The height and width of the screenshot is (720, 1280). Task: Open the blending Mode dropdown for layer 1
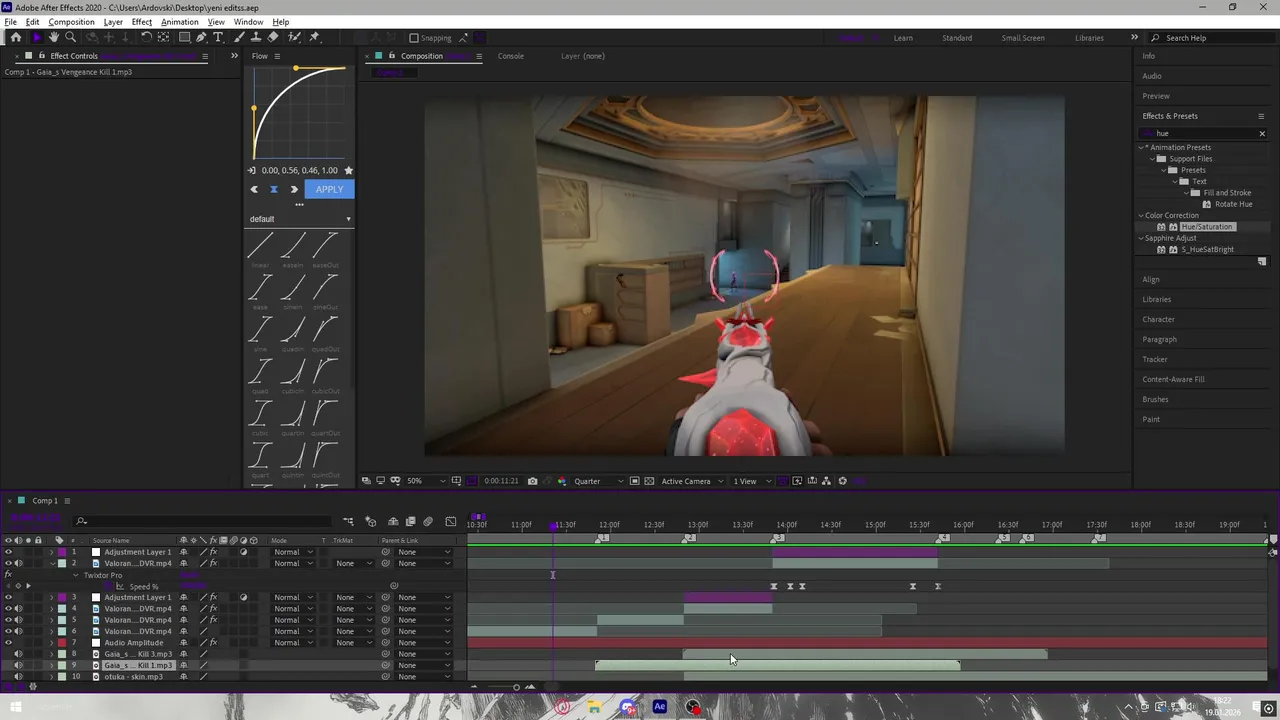(293, 552)
